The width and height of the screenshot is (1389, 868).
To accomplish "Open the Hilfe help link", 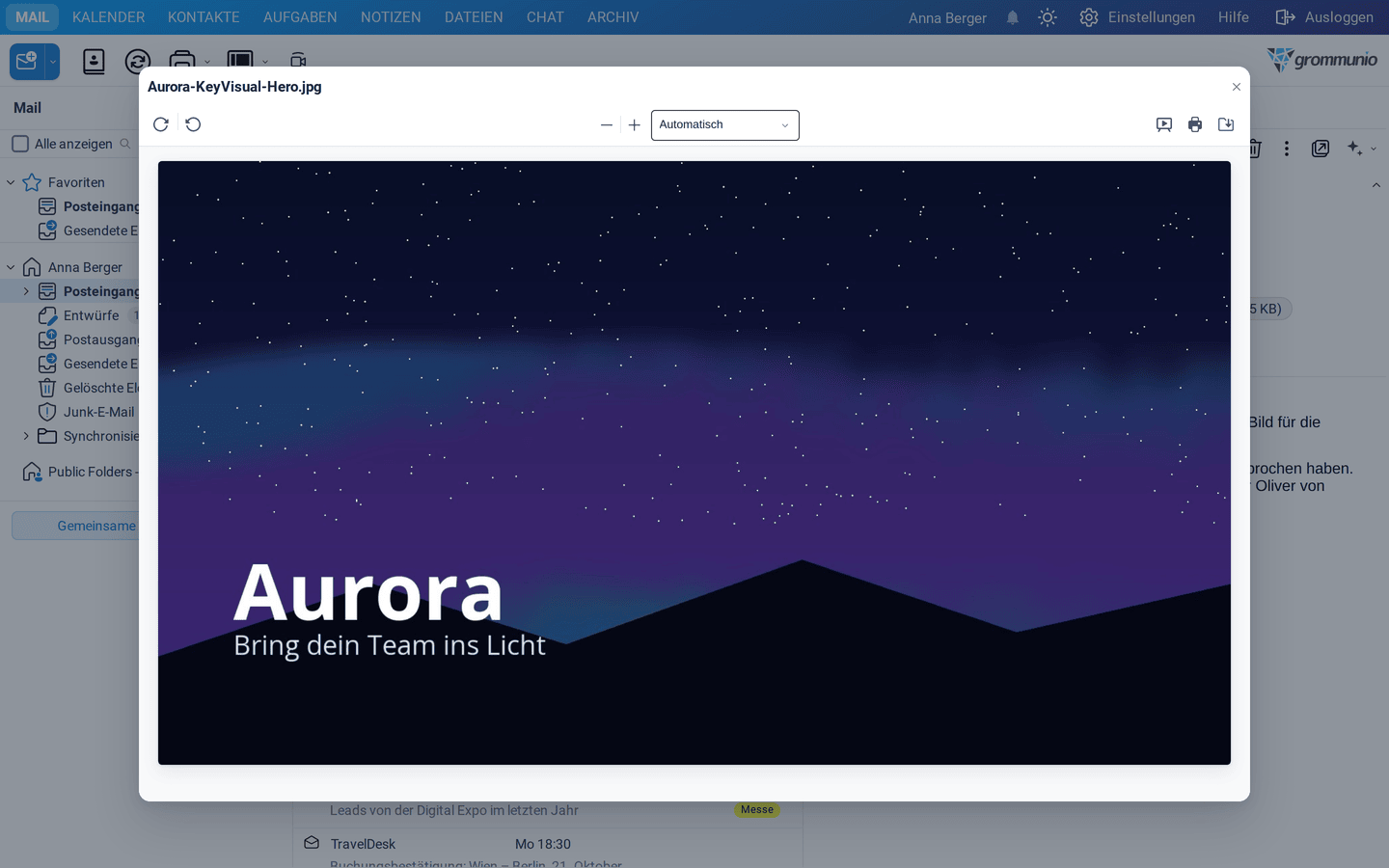I will [x=1233, y=17].
